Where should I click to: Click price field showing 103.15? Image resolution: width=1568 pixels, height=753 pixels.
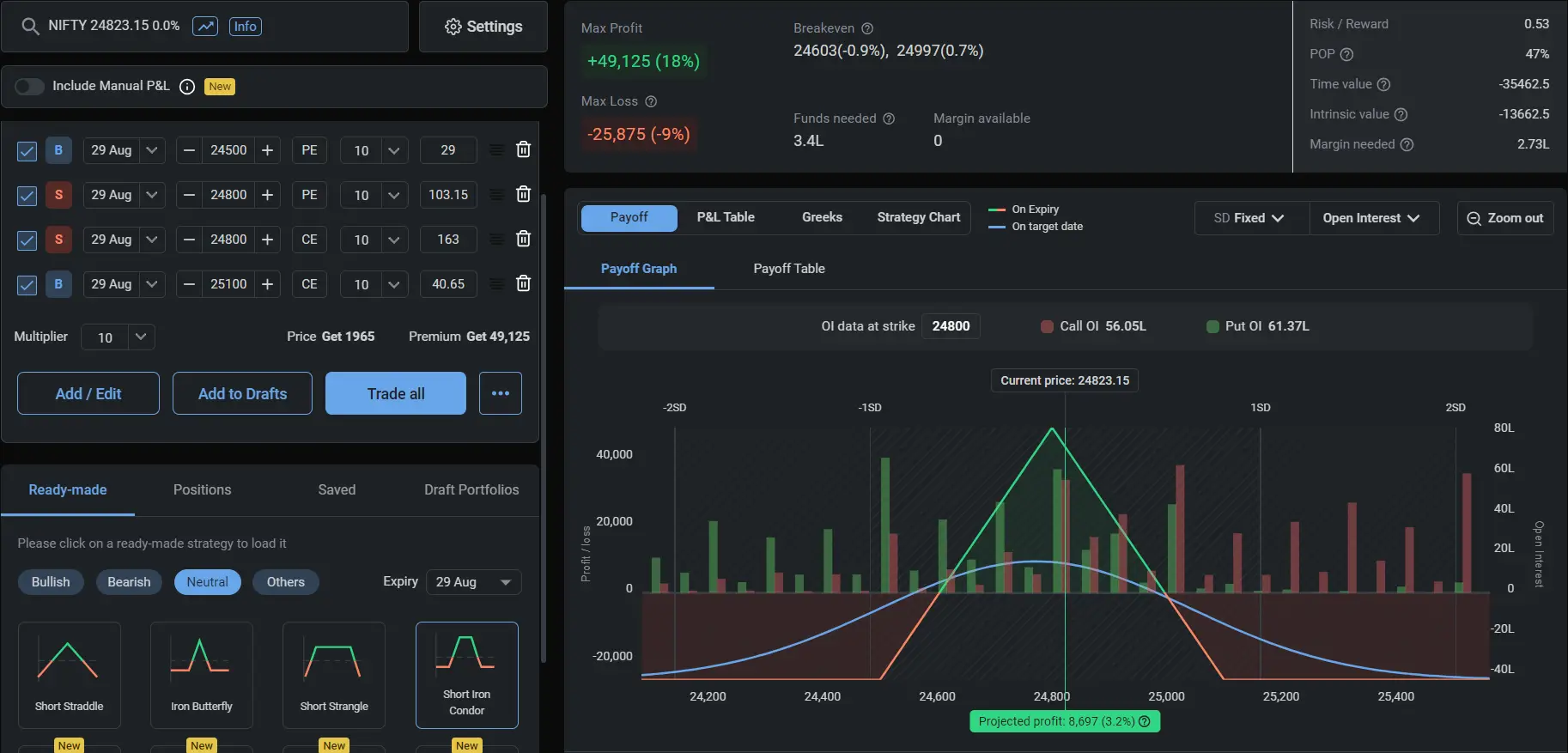point(448,195)
